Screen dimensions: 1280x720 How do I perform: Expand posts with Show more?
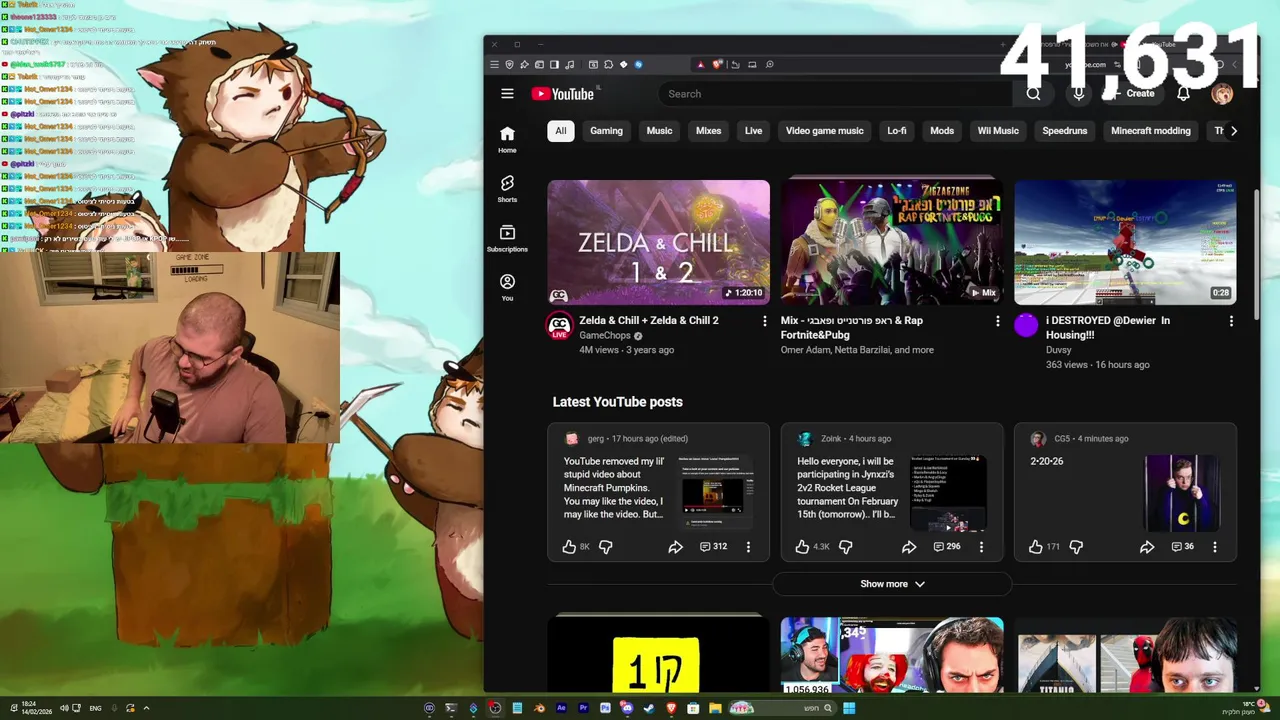pos(892,584)
